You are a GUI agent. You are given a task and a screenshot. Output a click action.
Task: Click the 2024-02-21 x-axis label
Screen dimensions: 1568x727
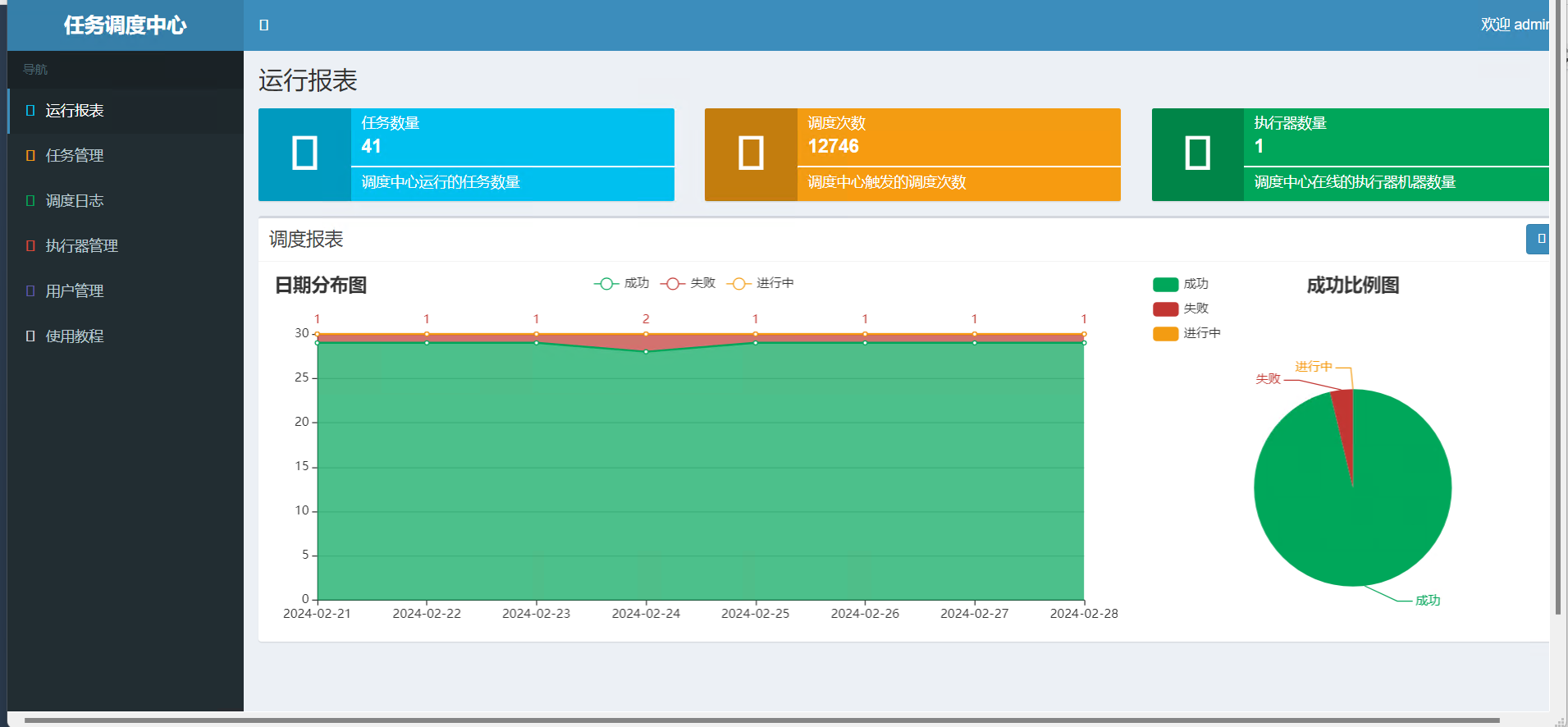tap(317, 614)
